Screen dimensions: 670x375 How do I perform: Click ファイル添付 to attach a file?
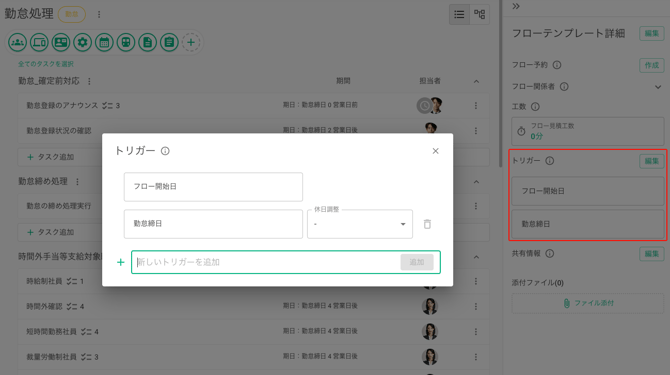coord(588,303)
